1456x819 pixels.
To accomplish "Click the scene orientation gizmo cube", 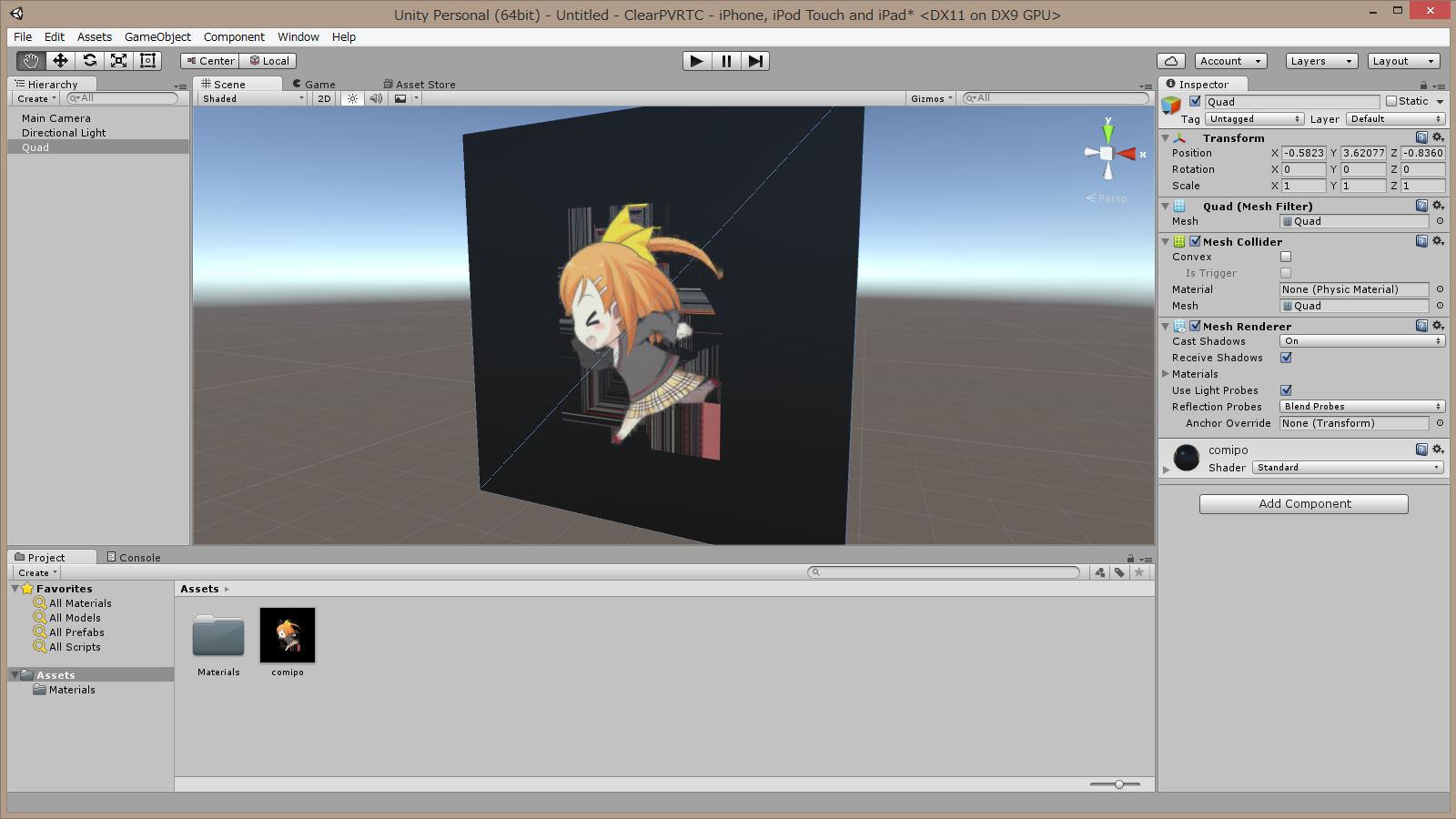I will (1107, 154).
